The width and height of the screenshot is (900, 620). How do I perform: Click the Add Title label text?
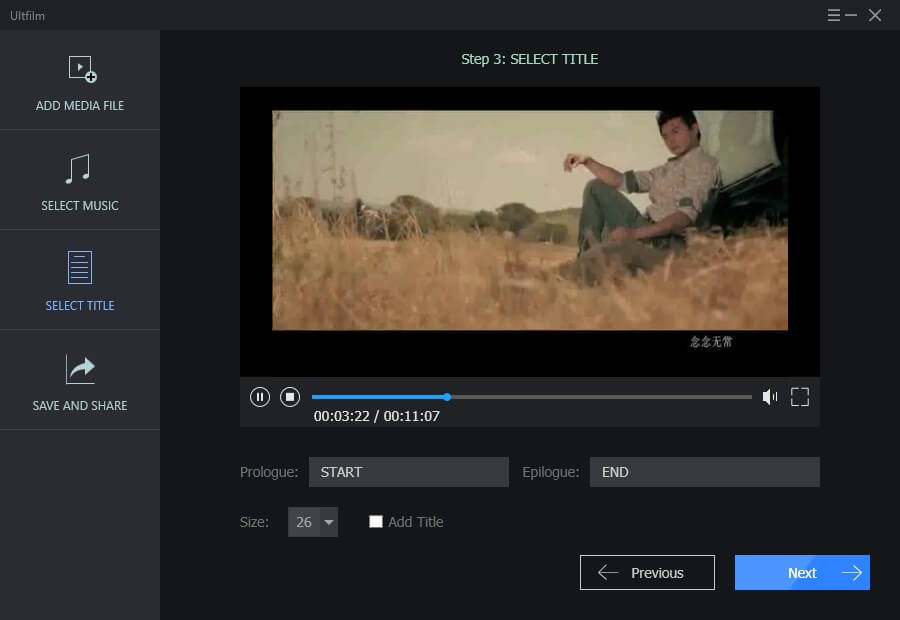[x=416, y=522]
